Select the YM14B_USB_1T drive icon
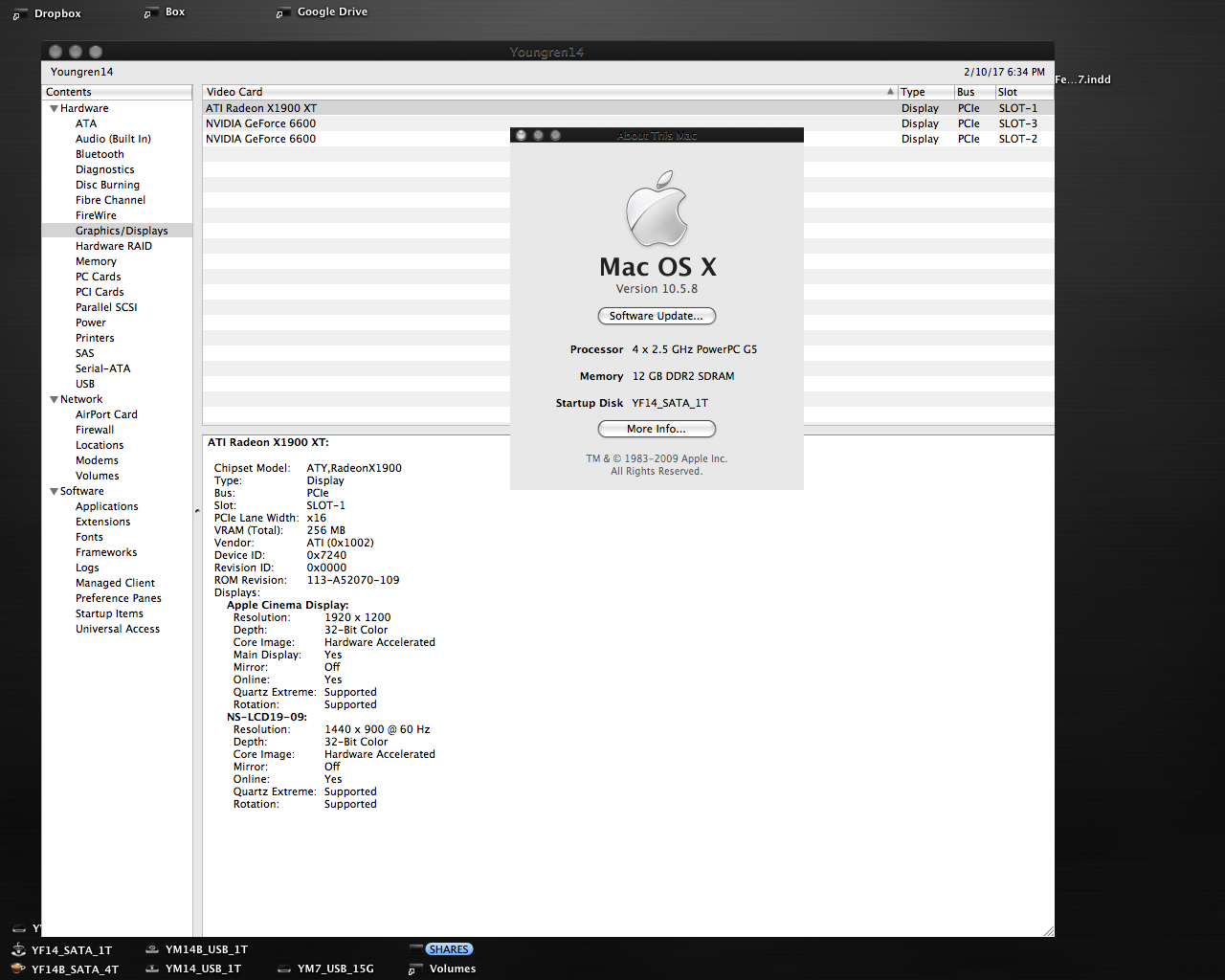Image resolution: width=1225 pixels, height=980 pixels. (x=152, y=949)
